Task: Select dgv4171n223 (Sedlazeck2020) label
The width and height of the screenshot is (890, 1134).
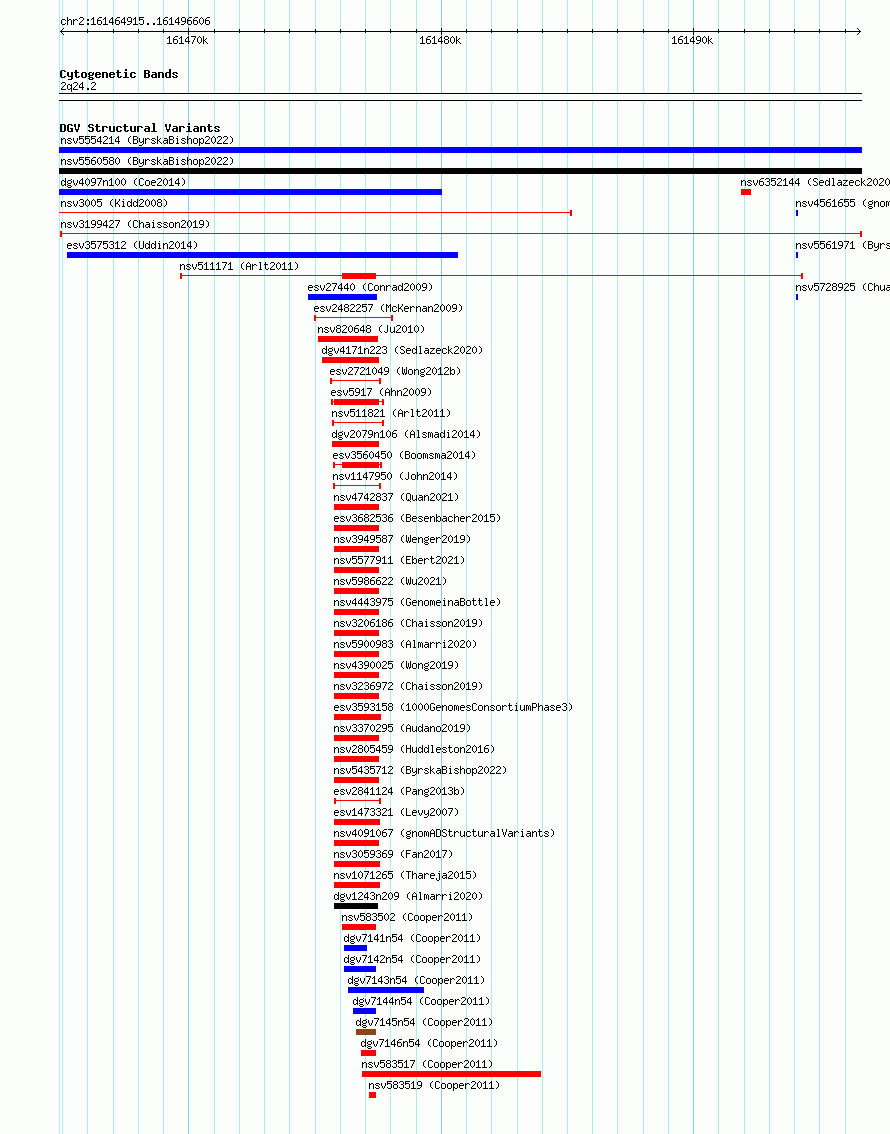Action: coord(402,350)
